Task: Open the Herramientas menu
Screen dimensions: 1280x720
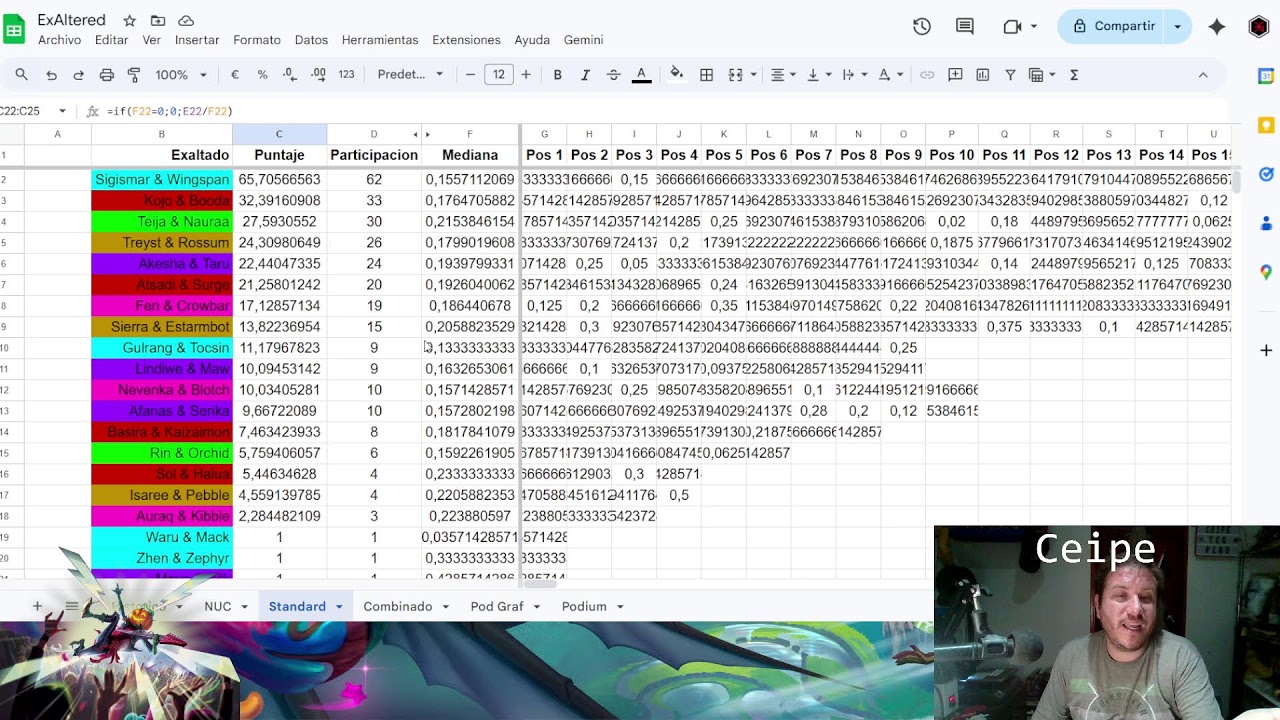Action: pos(380,40)
